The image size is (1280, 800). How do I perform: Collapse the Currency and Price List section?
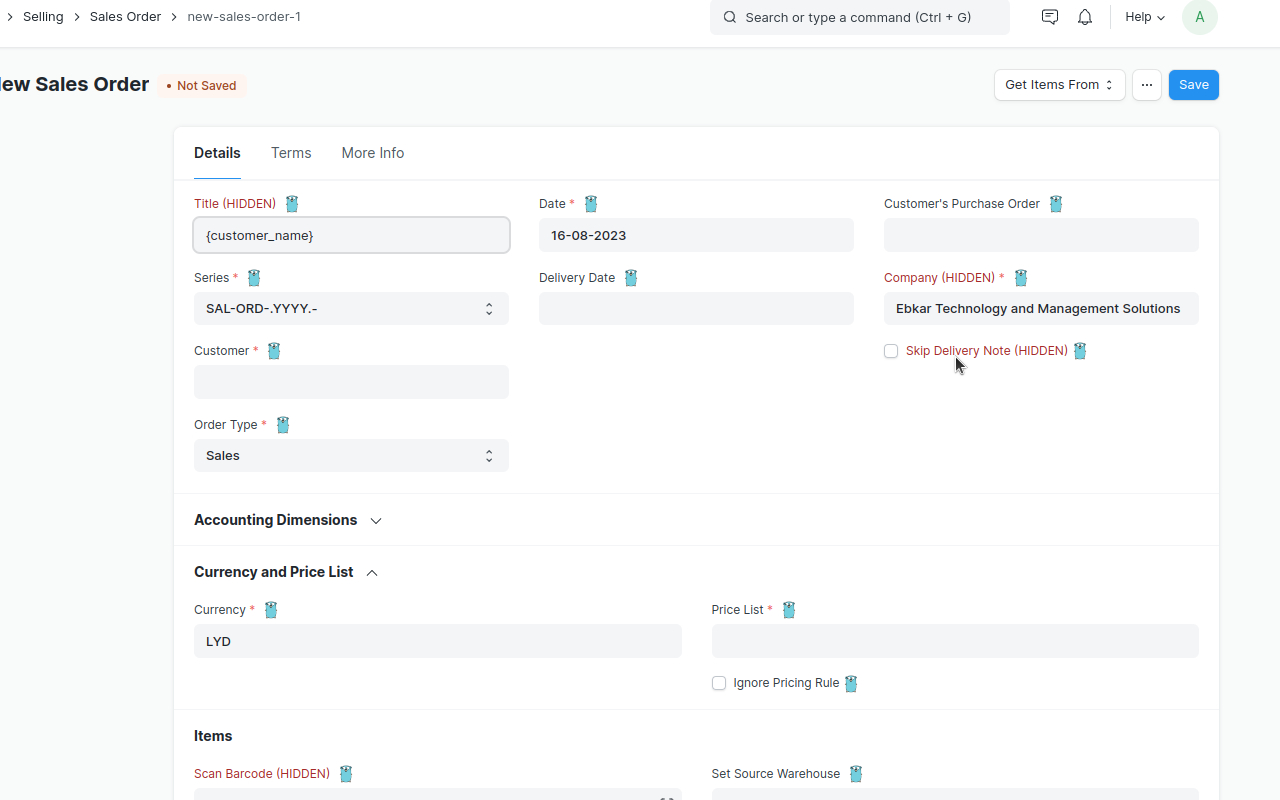tap(286, 572)
